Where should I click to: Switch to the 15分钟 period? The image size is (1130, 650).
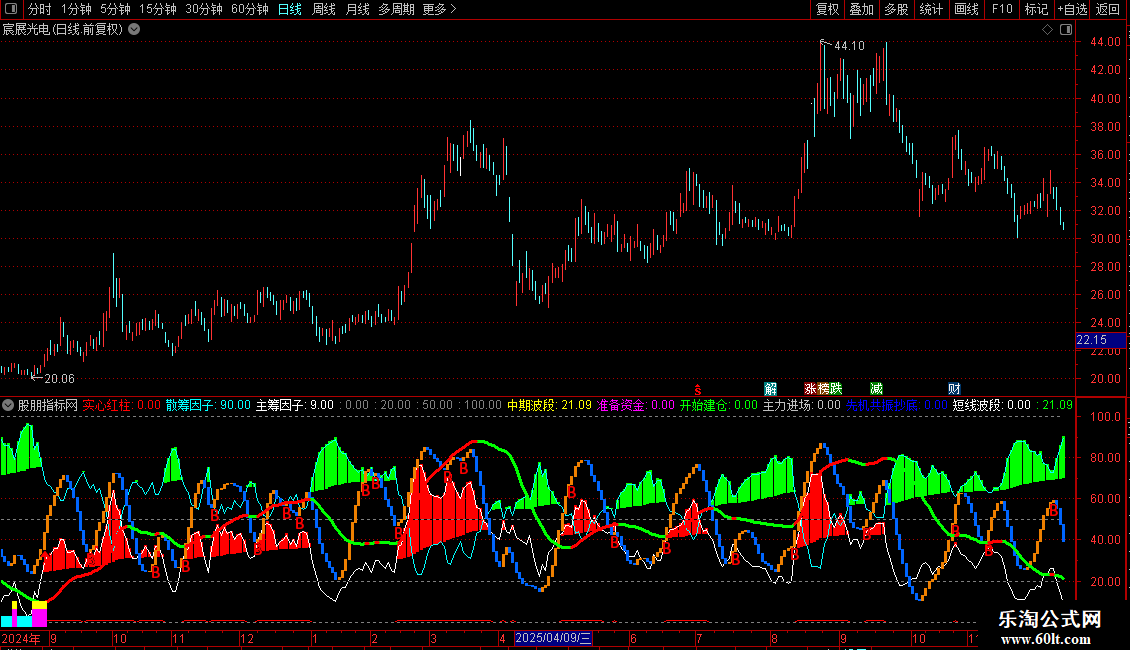(x=158, y=9)
